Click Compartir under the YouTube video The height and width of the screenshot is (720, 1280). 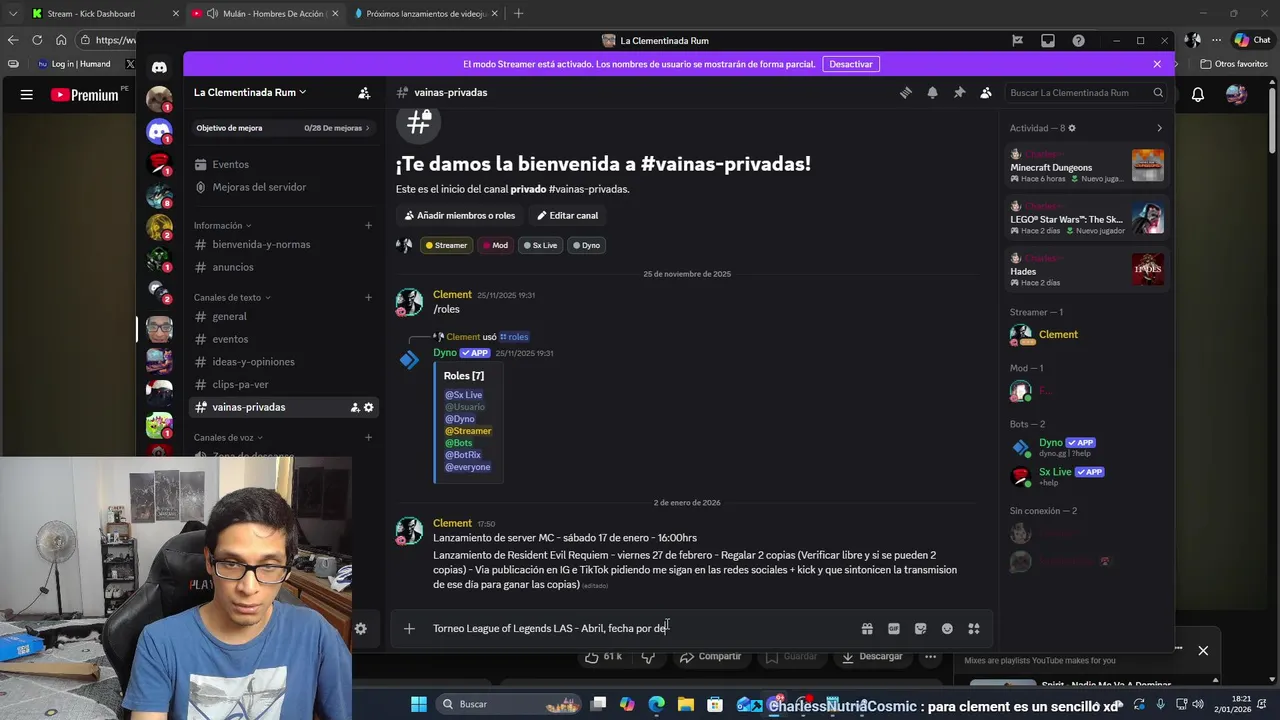[710, 656]
